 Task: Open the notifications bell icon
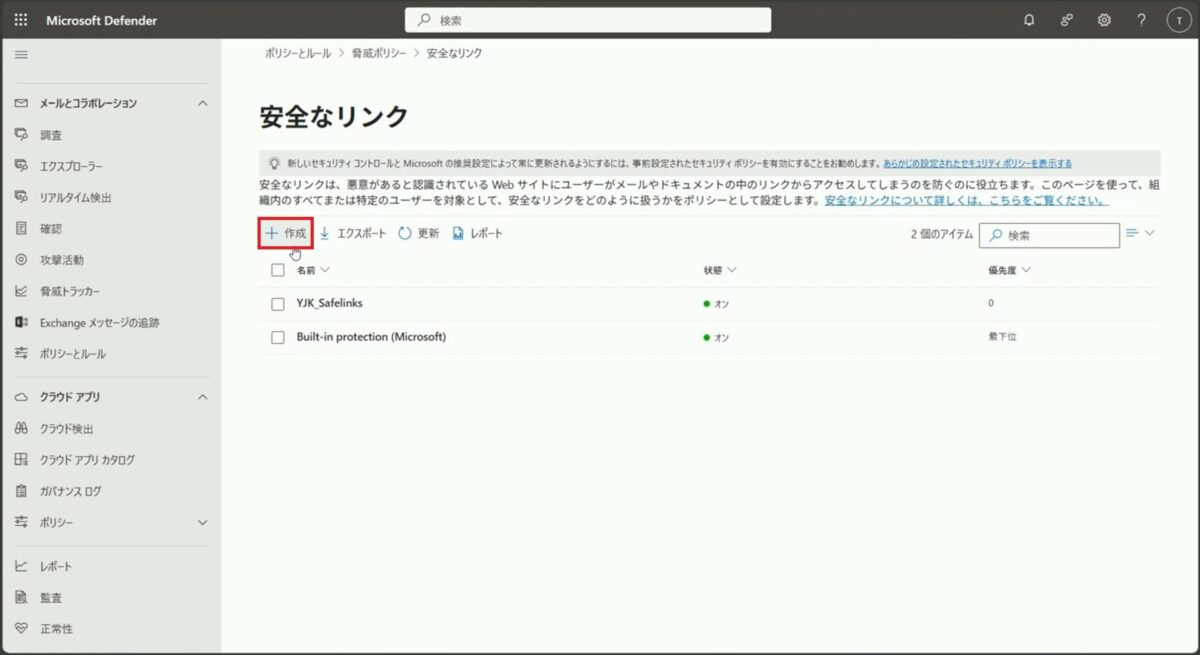click(x=1029, y=20)
